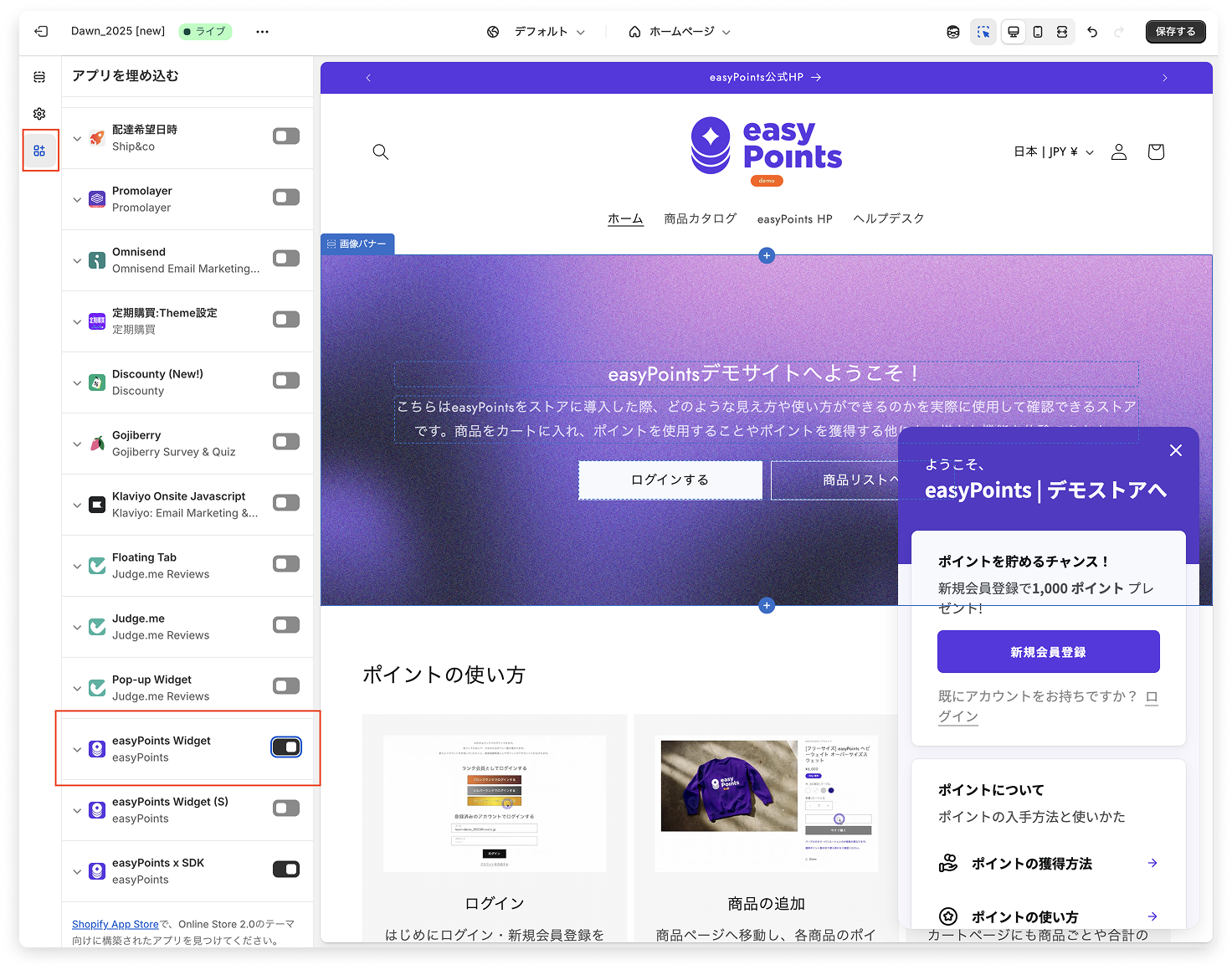Go to next announcement with right chevron
Image resolution: width=1232 pixels, height=970 pixels.
pos(1165,78)
